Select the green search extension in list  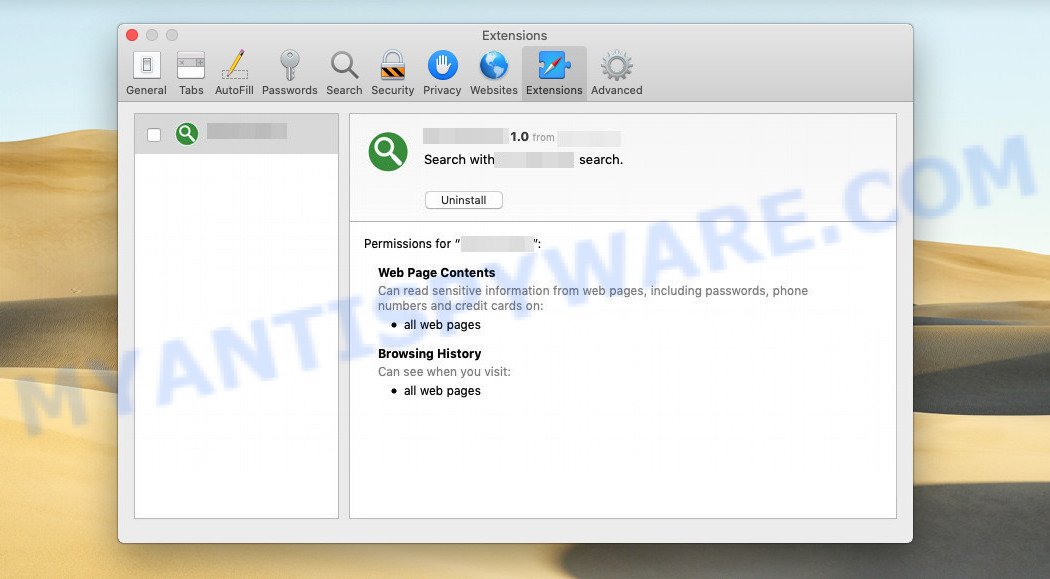[236, 134]
